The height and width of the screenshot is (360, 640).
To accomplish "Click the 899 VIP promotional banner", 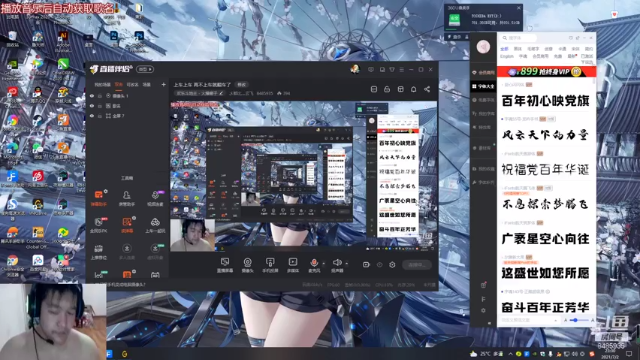I will coord(547,72).
